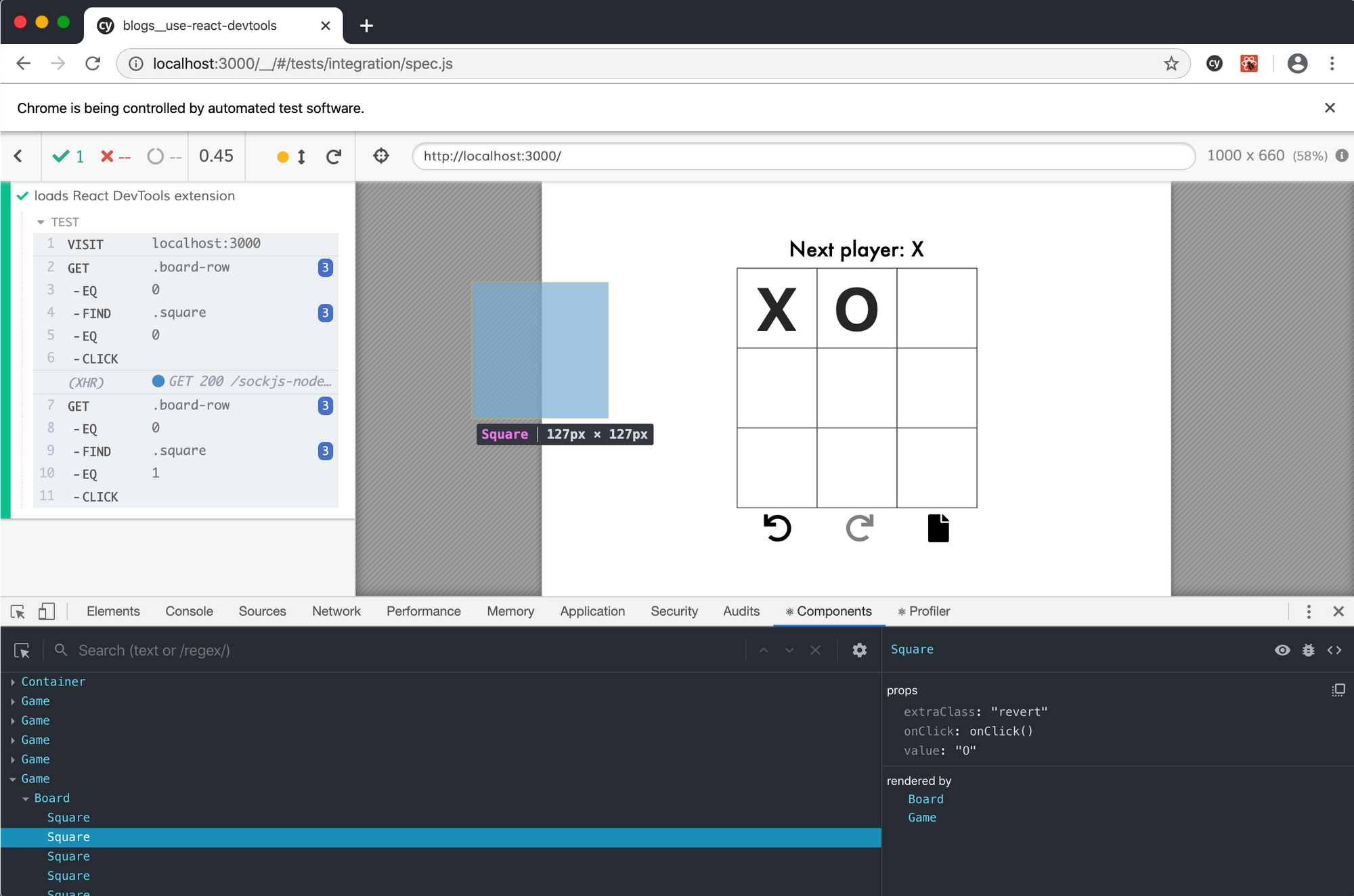Click eye icon to inspect matching DOM element
The width and height of the screenshot is (1354, 896).
(1282, 650)
